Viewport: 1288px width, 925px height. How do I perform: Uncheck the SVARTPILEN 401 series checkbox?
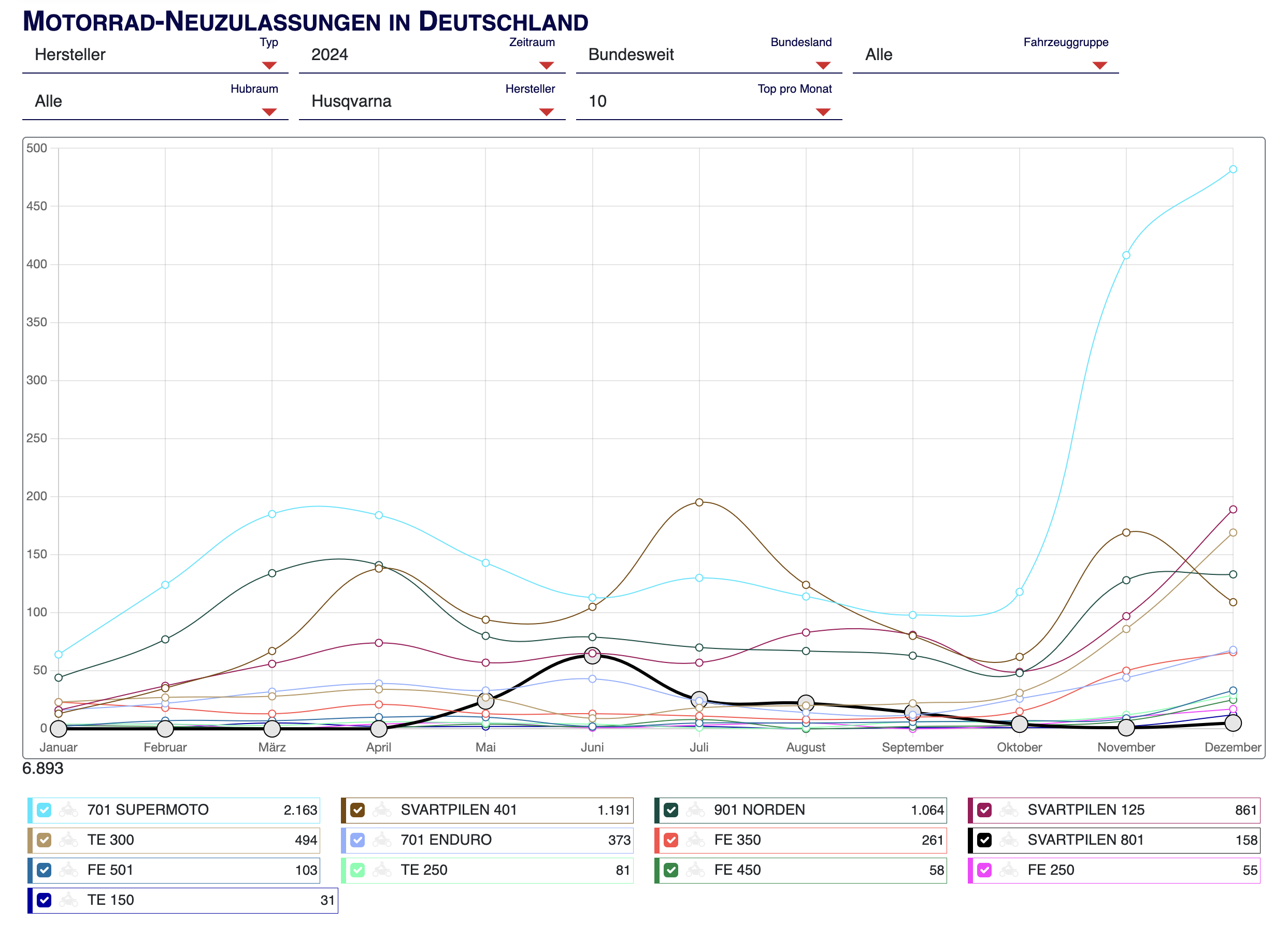tap(358, 811)
